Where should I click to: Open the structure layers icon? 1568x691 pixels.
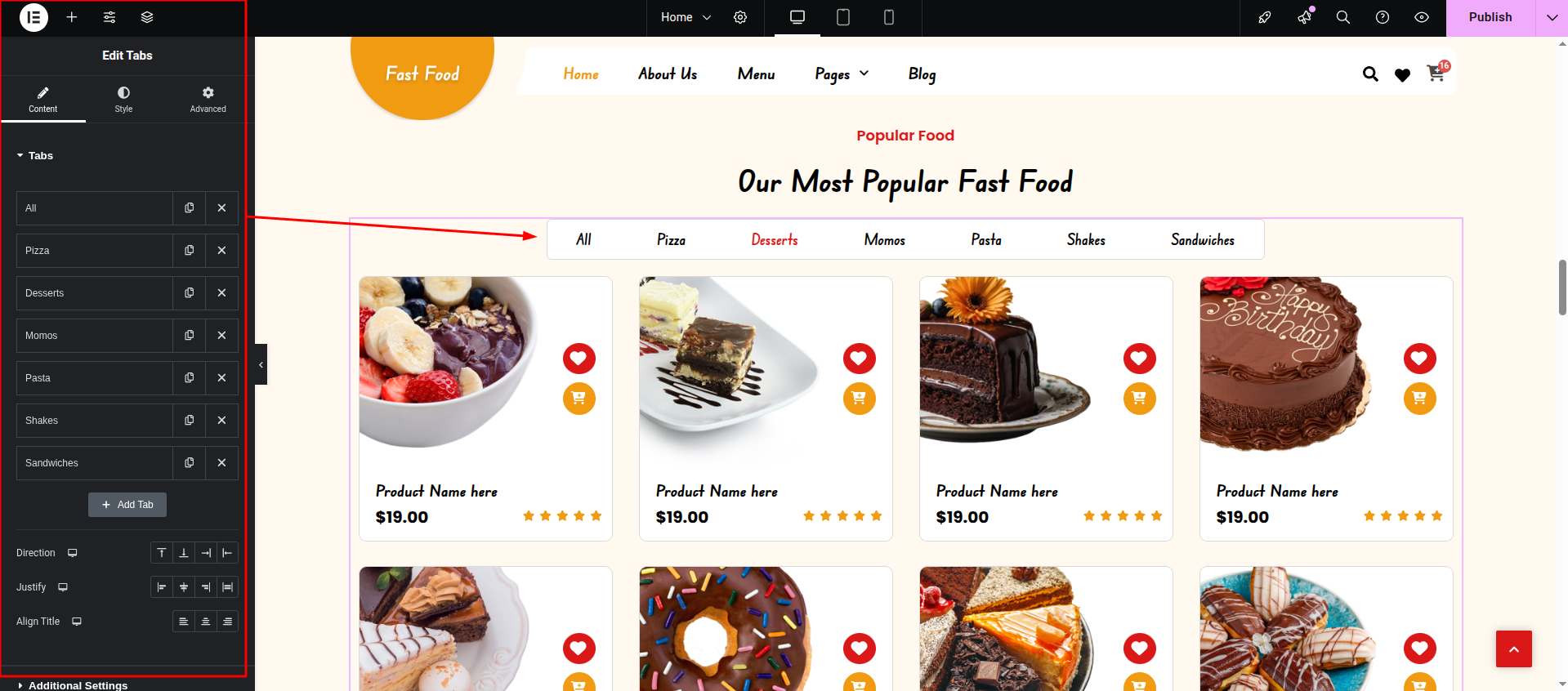click(x=147, y=17)
